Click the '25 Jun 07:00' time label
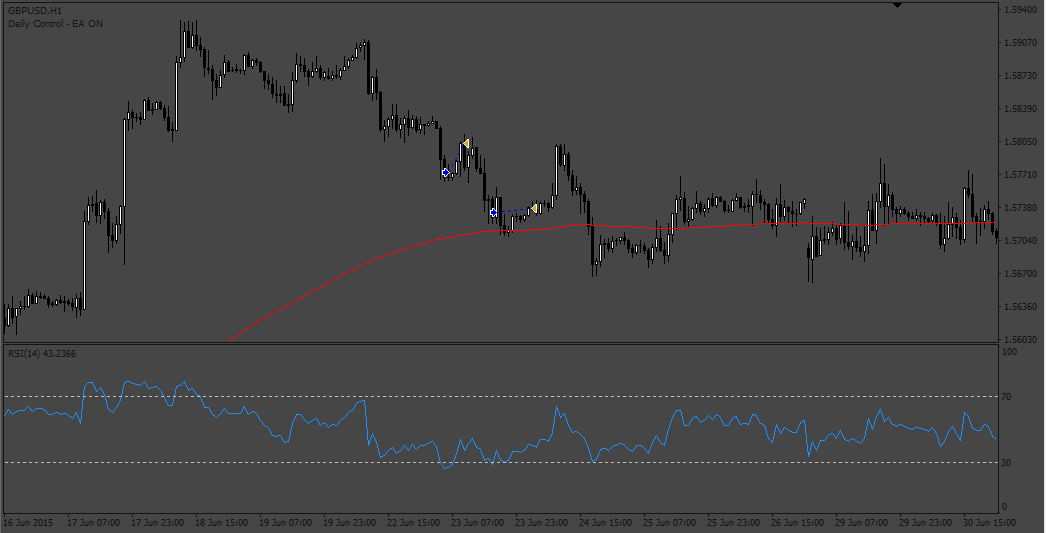This screenshot has height=533, width=1046. point(670,523)
